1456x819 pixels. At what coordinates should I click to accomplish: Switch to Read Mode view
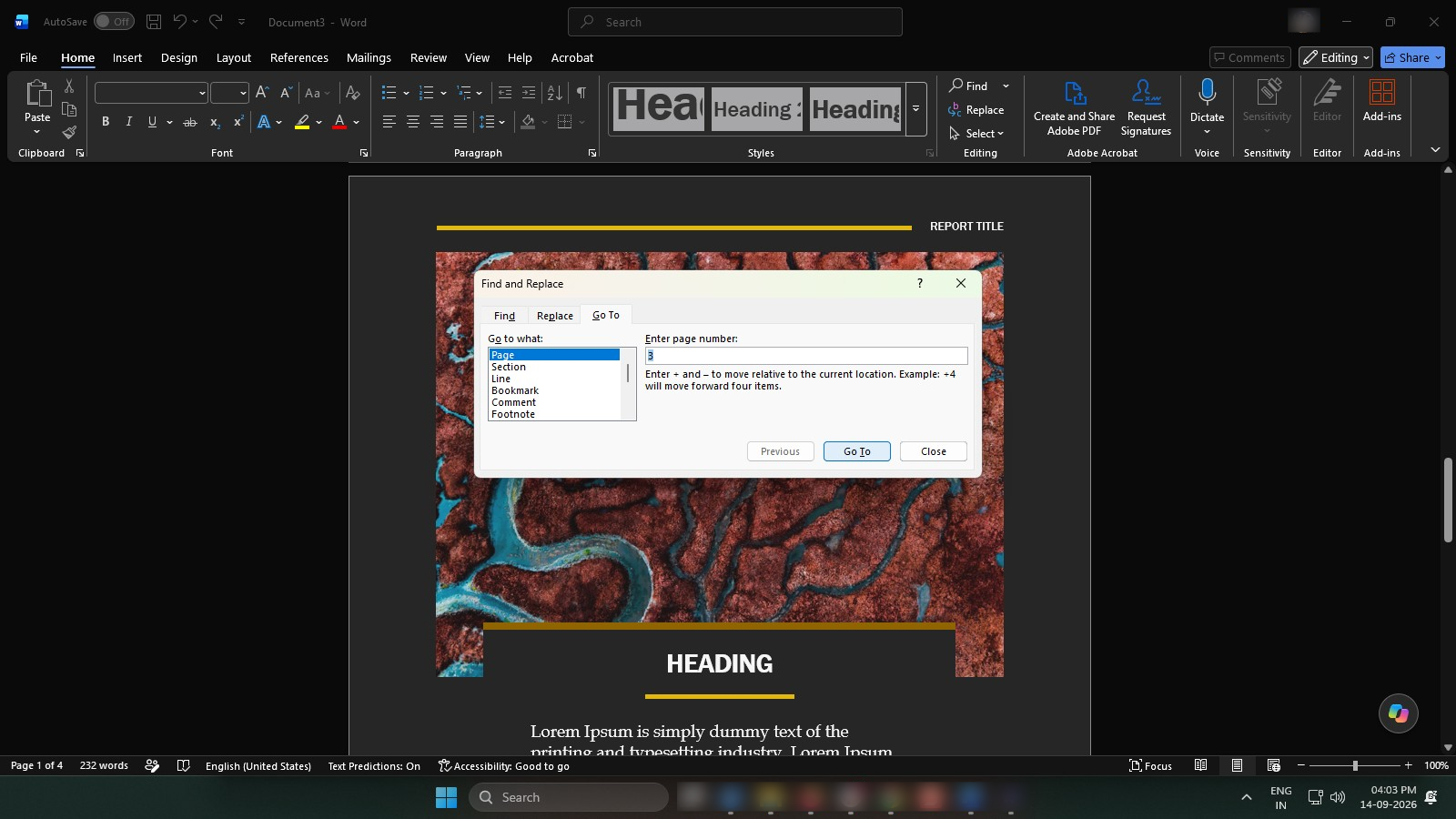tap(1201, 766)
